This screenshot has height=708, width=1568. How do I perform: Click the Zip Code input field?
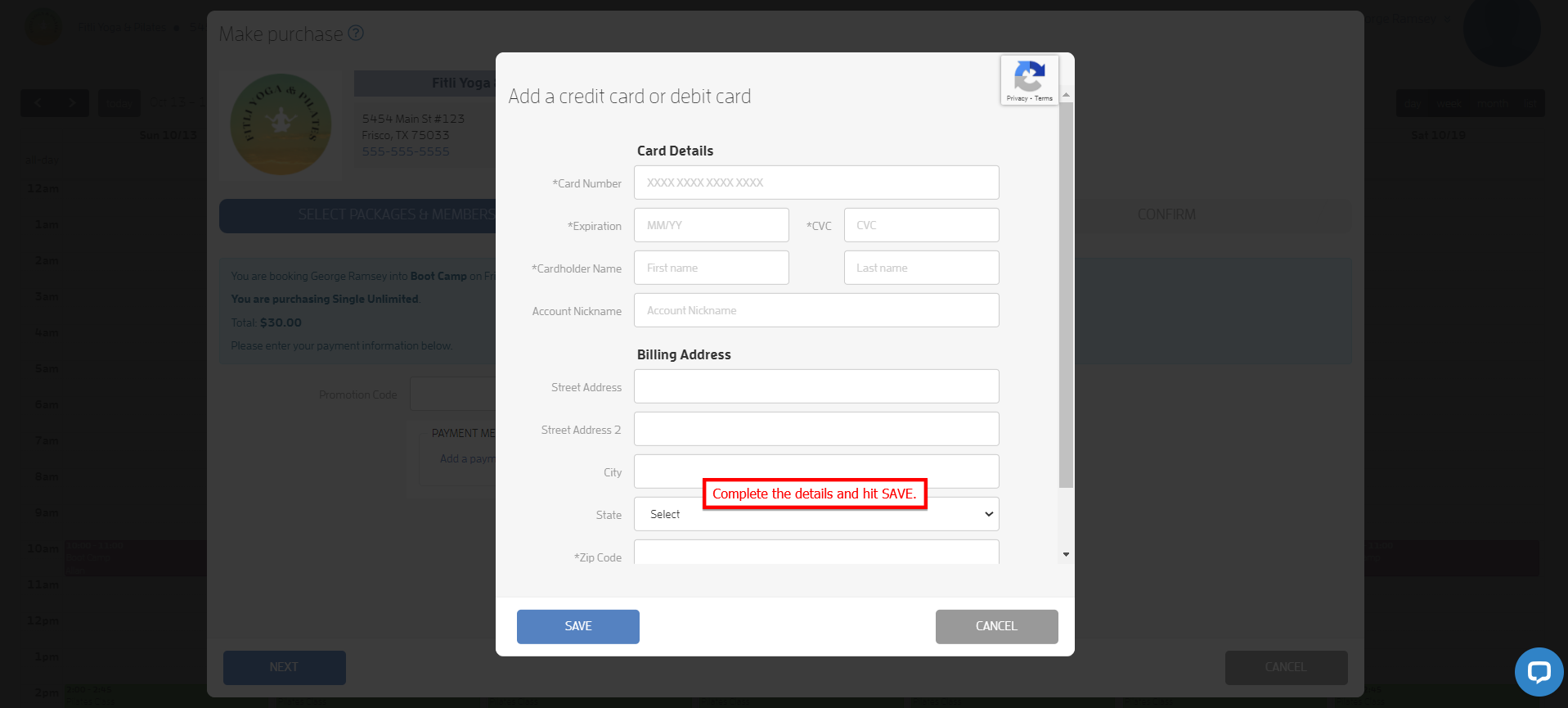816,552
